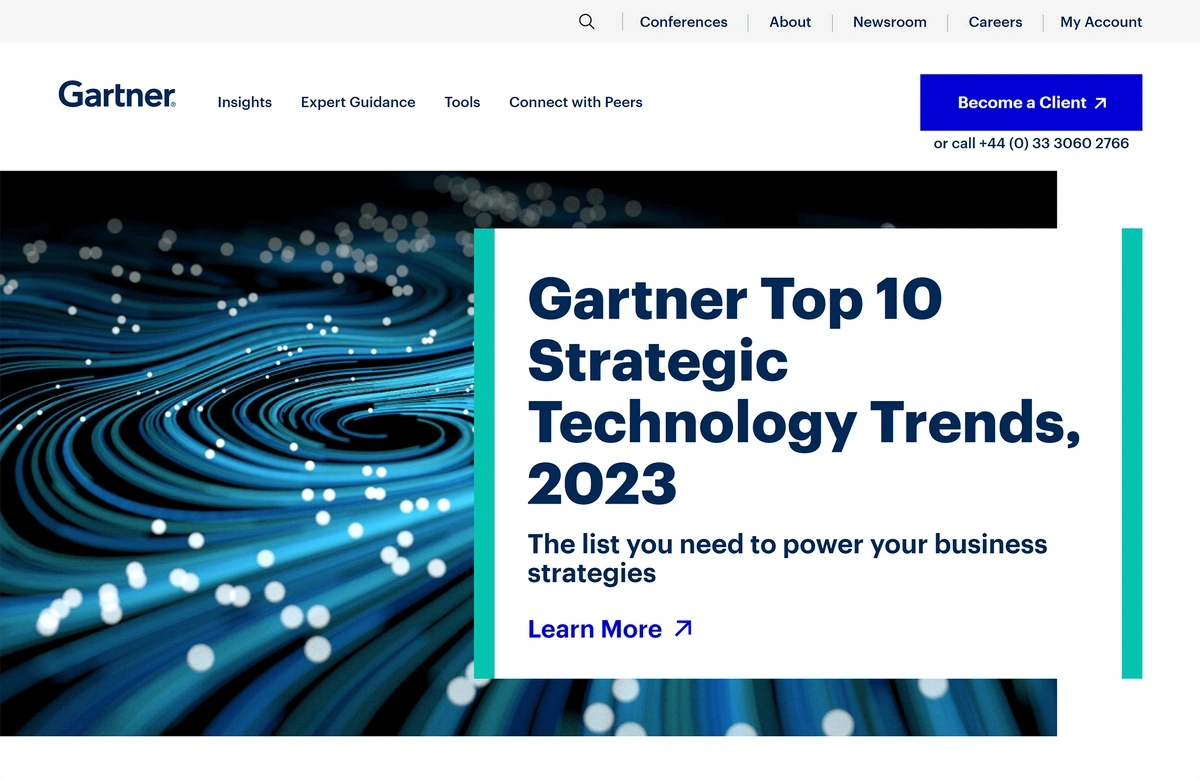Click the Become a Client button
This screenshot has width=1200, height=781.
click(1031, 102)
